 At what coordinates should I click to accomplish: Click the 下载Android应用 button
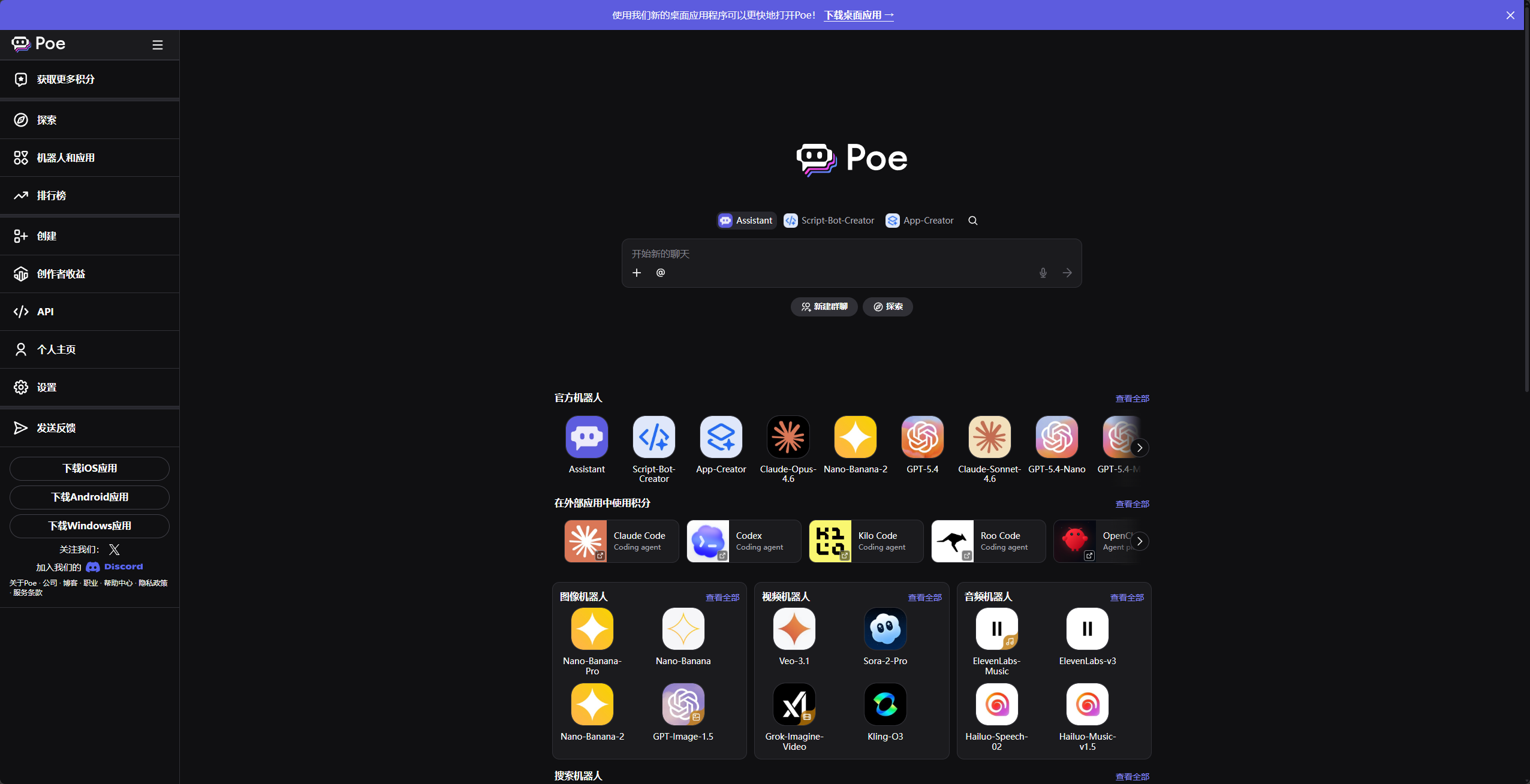(x=89, y=497)
